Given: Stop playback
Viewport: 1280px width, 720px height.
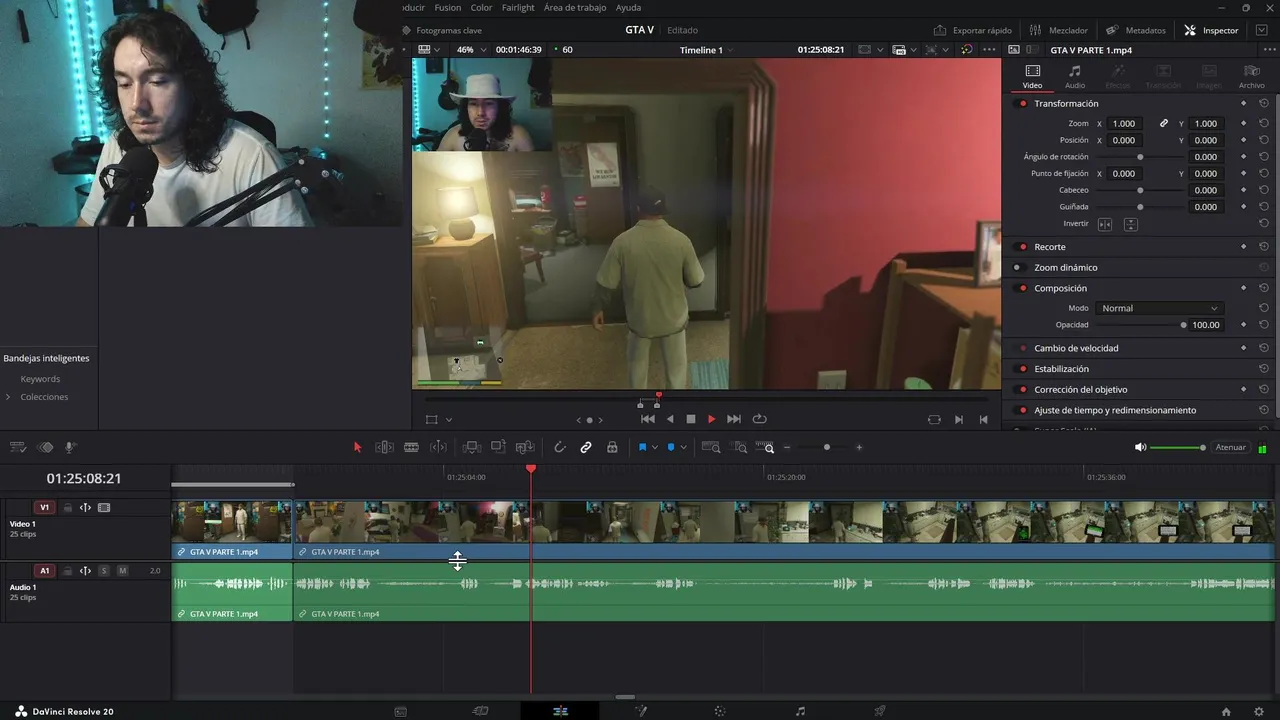Looking at the screenshot, I should pos(690,419).
